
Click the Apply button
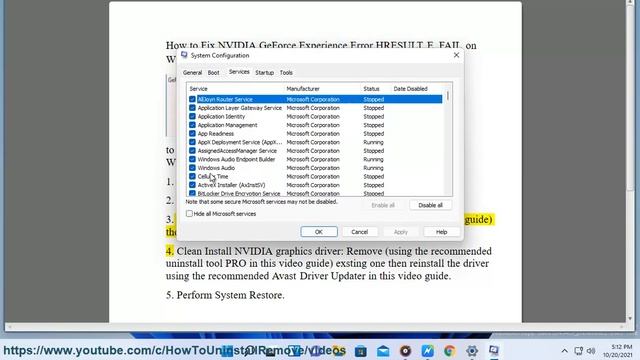pyautogui.click(x=400, y=232)
